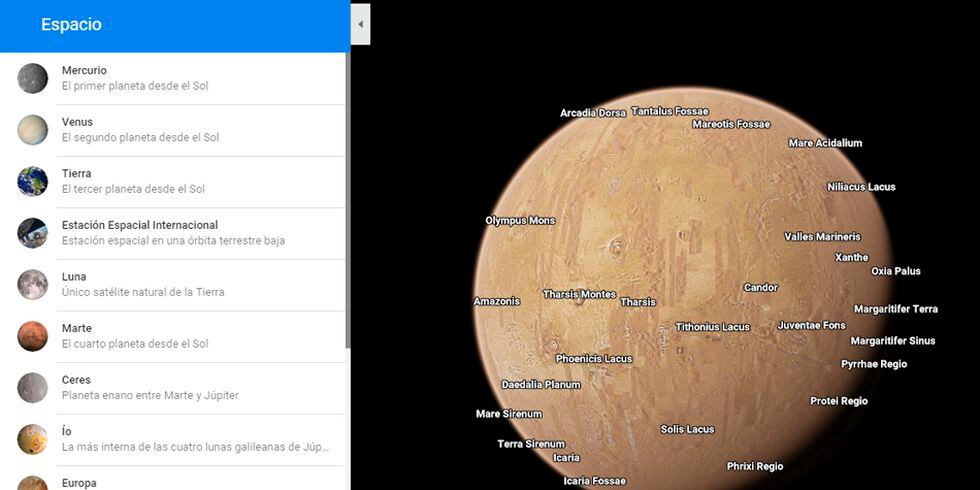The image size is (980, 490).
Task: Open the Mare Acidalium label
Action: (x=825, y=143)
